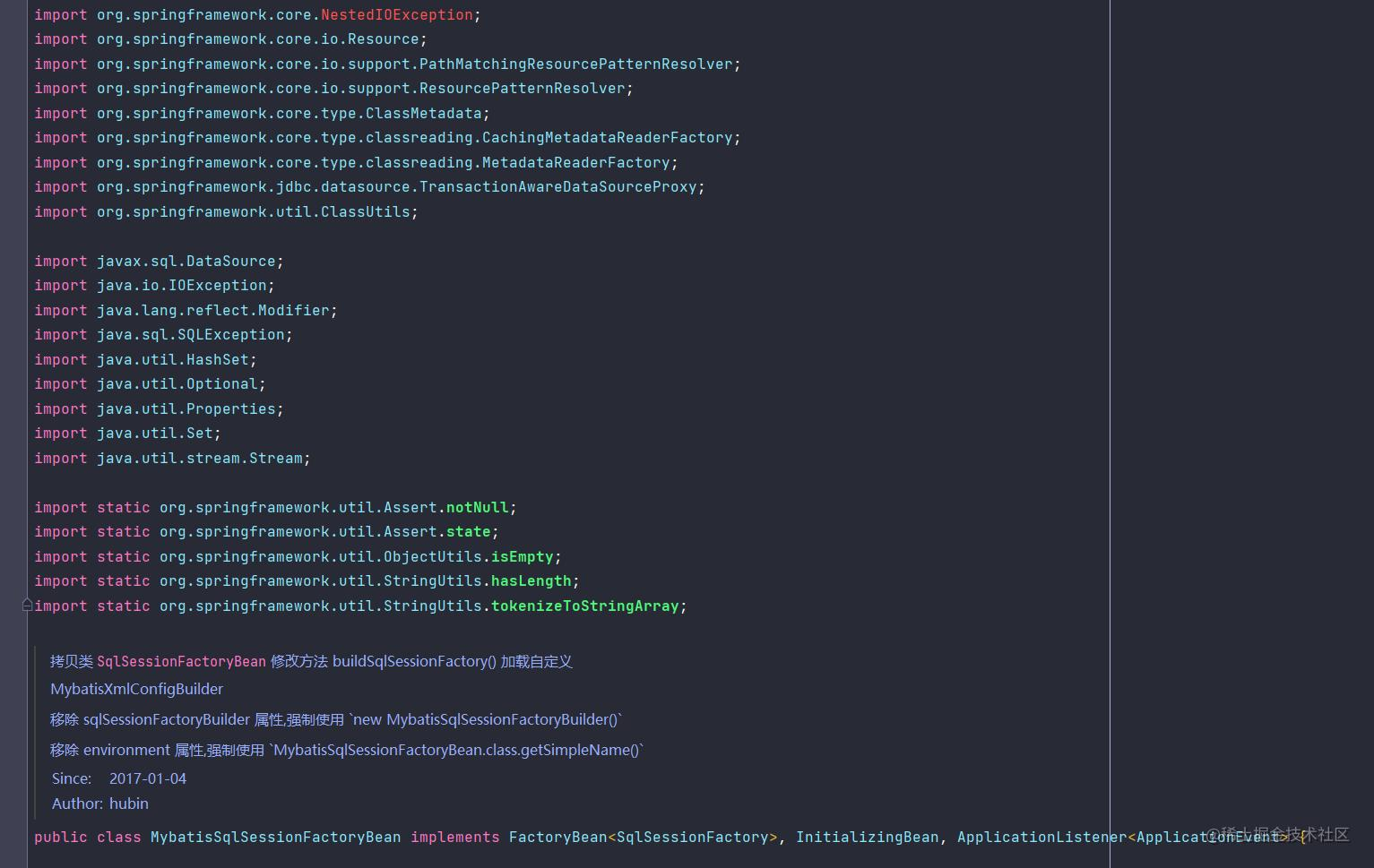
Task: Click ApplicationListener in the class declaration
Action: (1042, 838)
